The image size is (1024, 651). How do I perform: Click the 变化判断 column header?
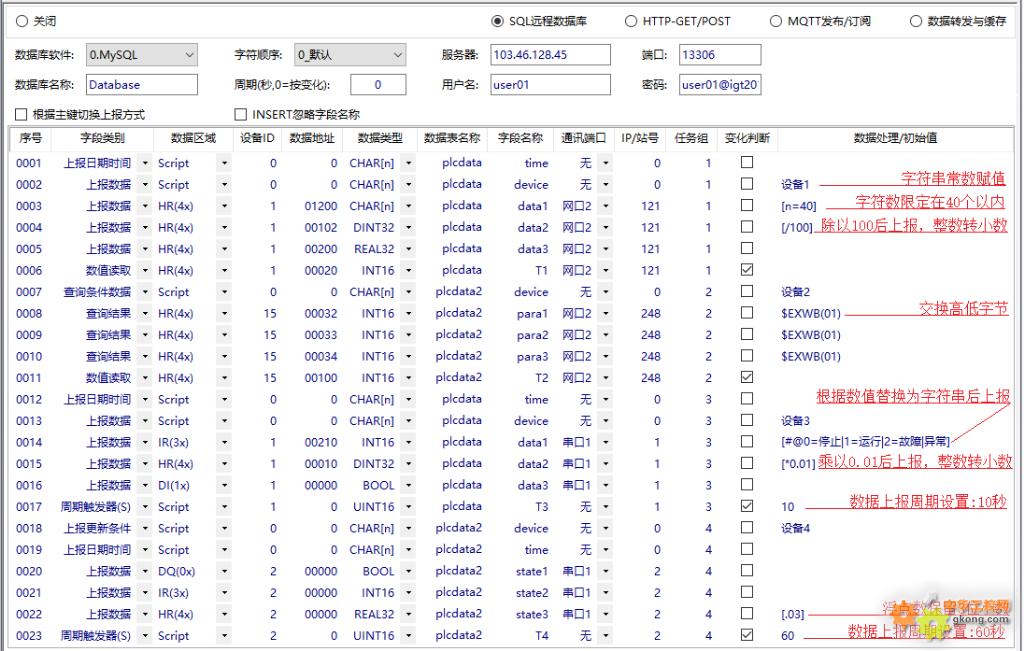pyautogui.click(x=747, y=138)
